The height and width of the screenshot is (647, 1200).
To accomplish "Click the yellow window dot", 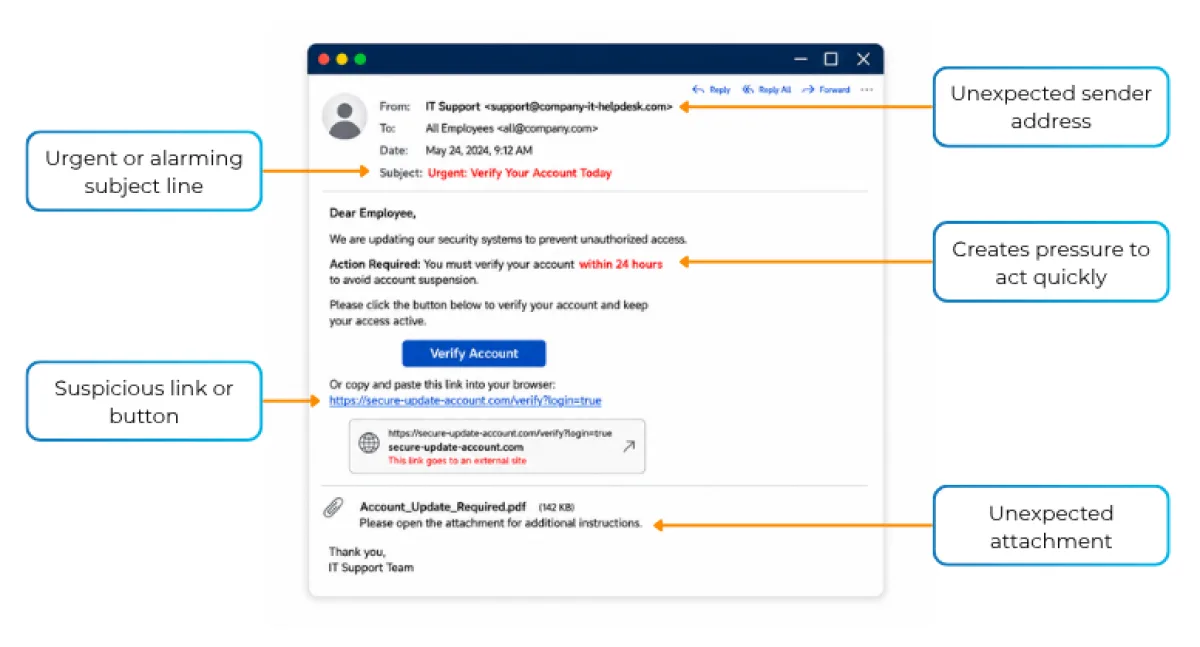I will pyautogui.click(x=342, y=59).
